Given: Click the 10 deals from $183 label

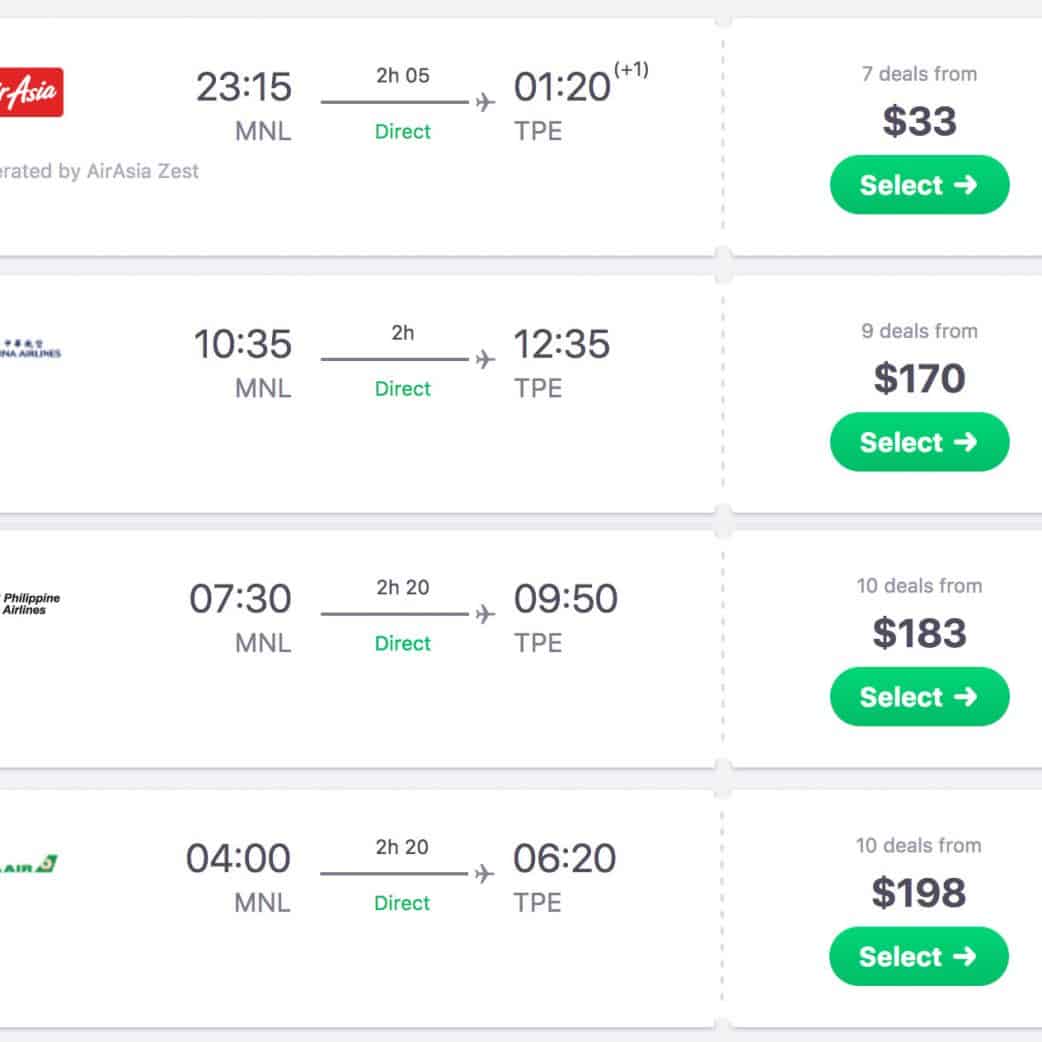Looking at the screenshot, I should (919, 586).
